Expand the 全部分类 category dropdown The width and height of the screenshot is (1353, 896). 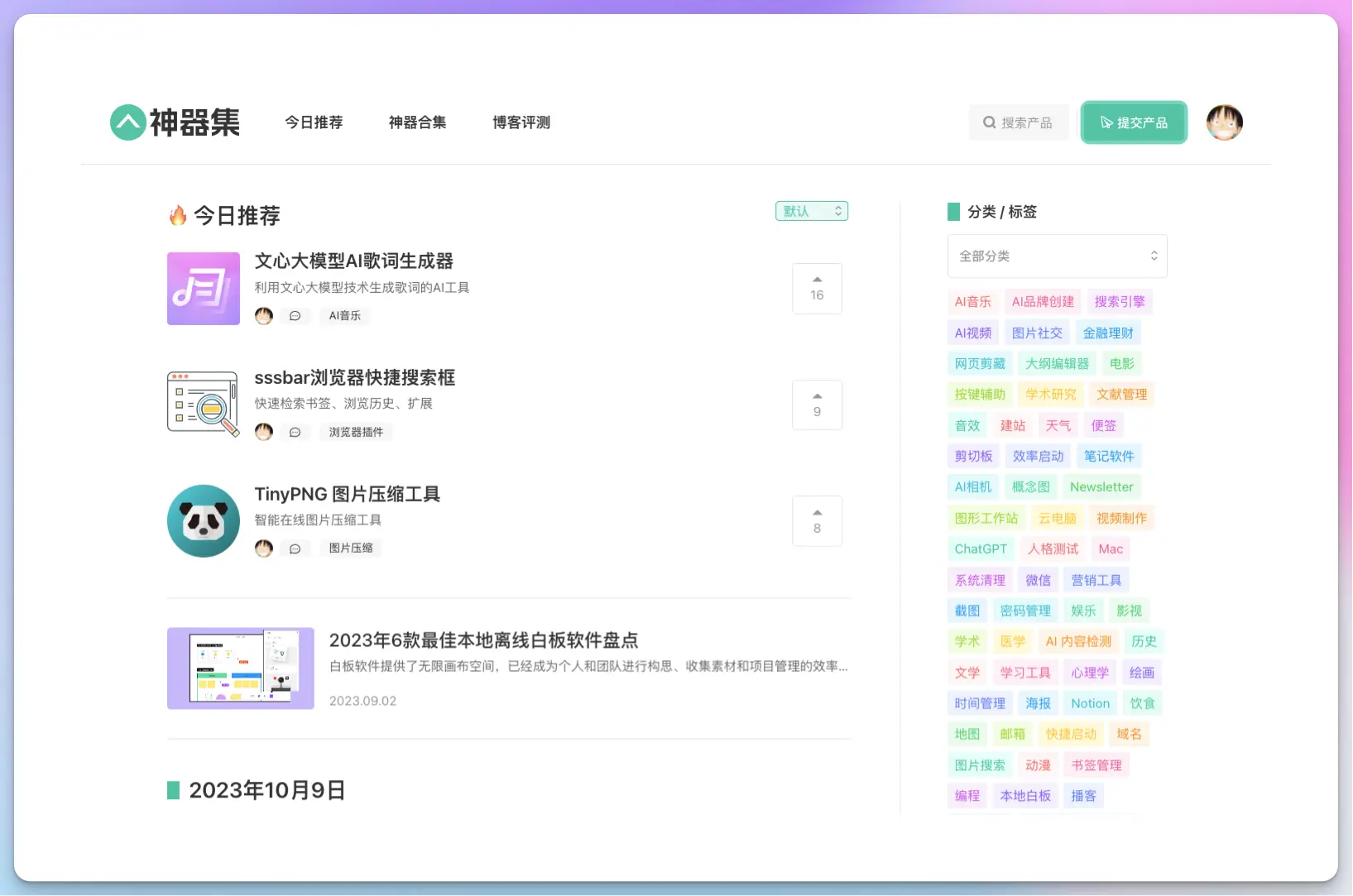click(1058, 256)
